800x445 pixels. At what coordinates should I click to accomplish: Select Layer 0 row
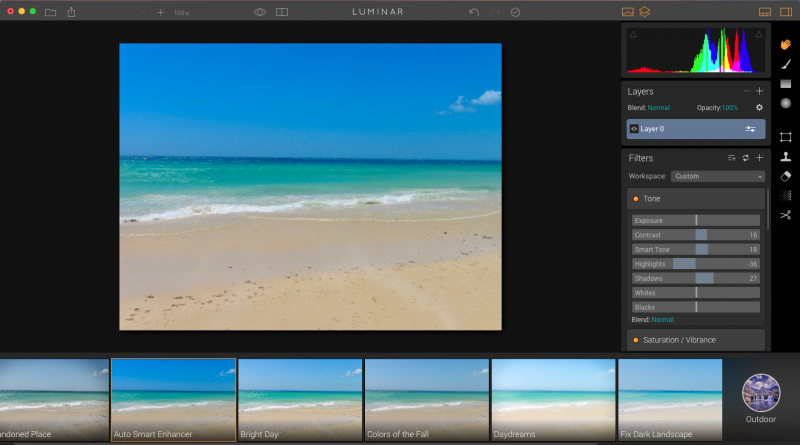[x=696, y=129]
